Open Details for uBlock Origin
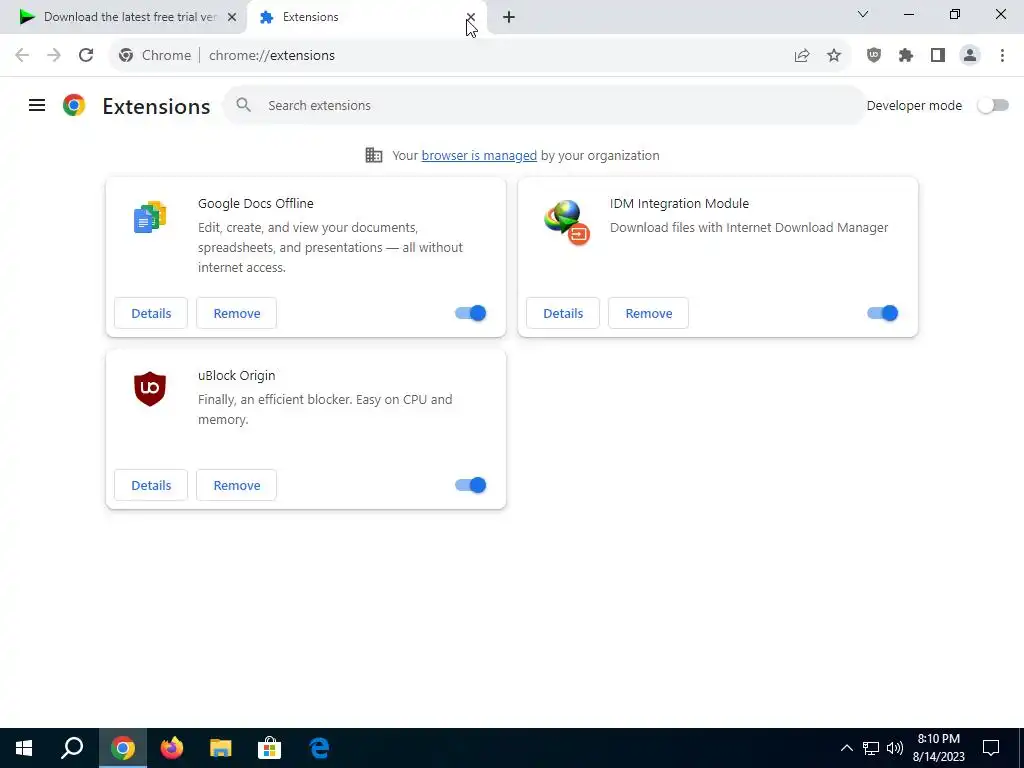Image resolution: width=1024 pixels, height=768 pixels. [x=151, y=485]
